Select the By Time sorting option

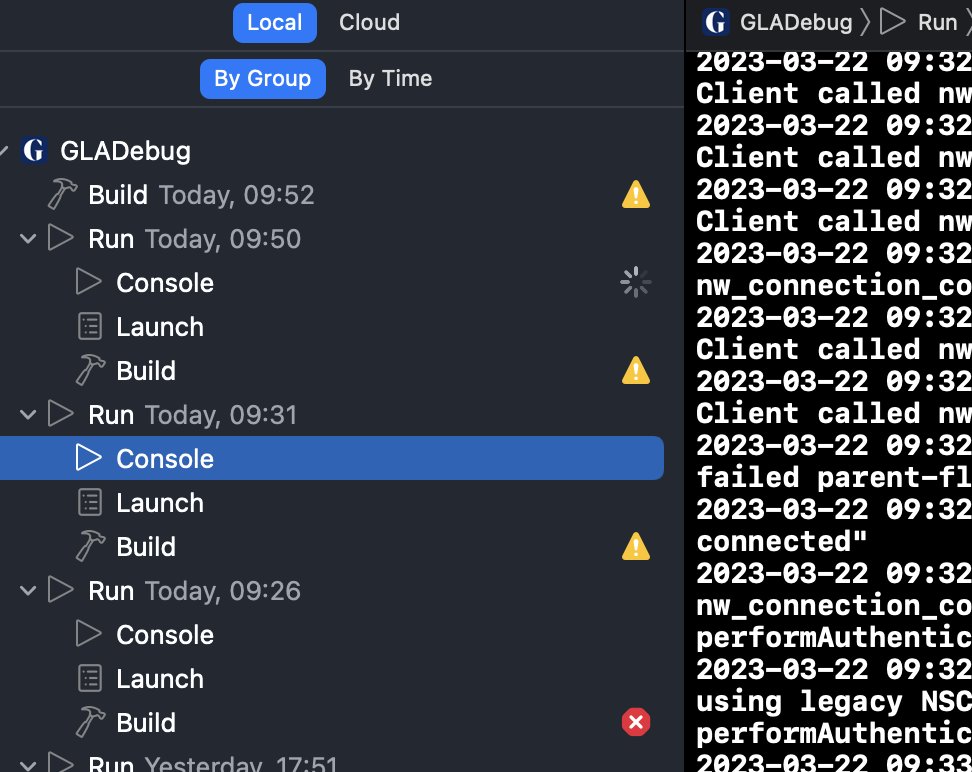pyautogui.click(x=390, y=79)
